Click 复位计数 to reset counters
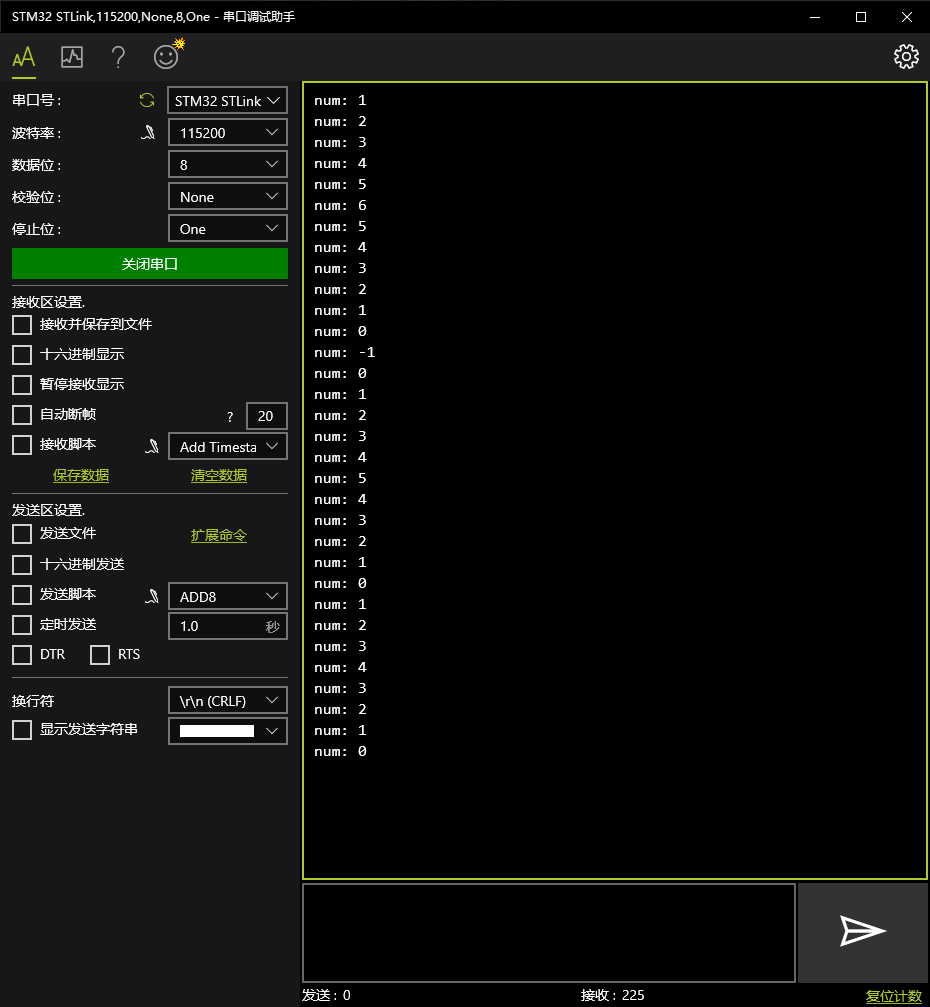The image size is (930, 1007). pos(894,995)
